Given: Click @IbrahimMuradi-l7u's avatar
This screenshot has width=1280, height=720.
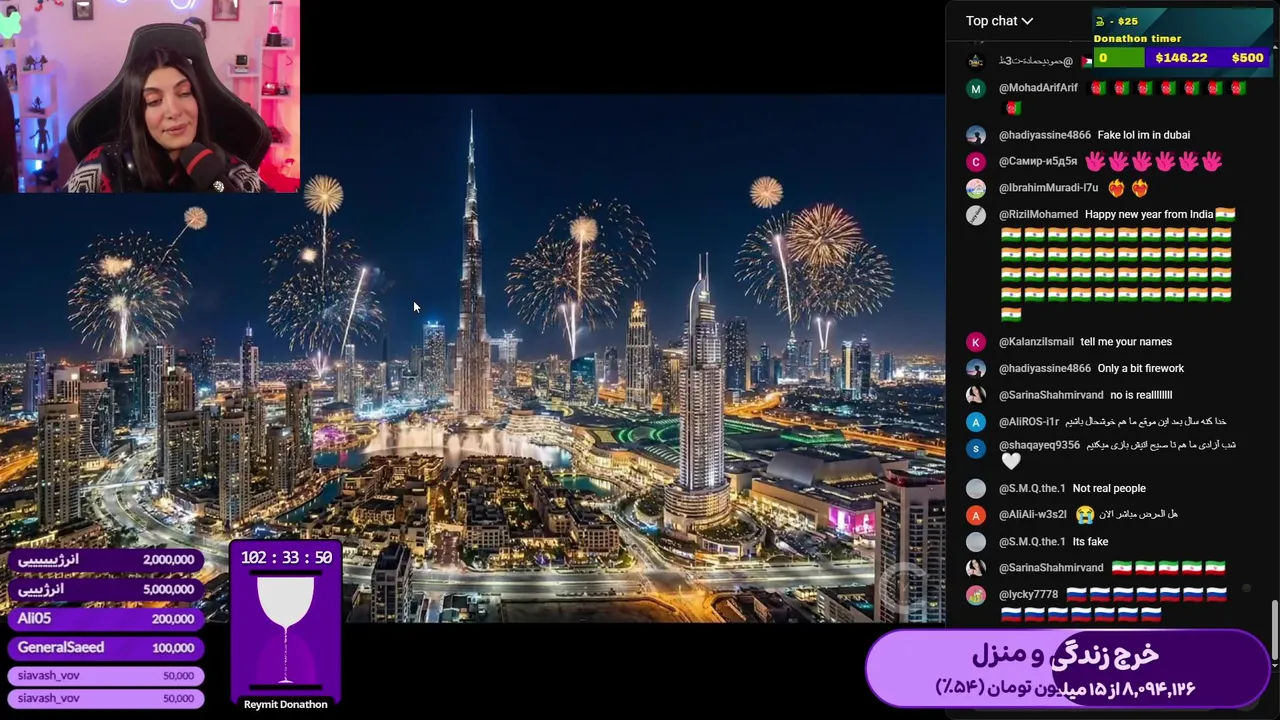Looking at the screenshot, I should click(x=976, y=188).
